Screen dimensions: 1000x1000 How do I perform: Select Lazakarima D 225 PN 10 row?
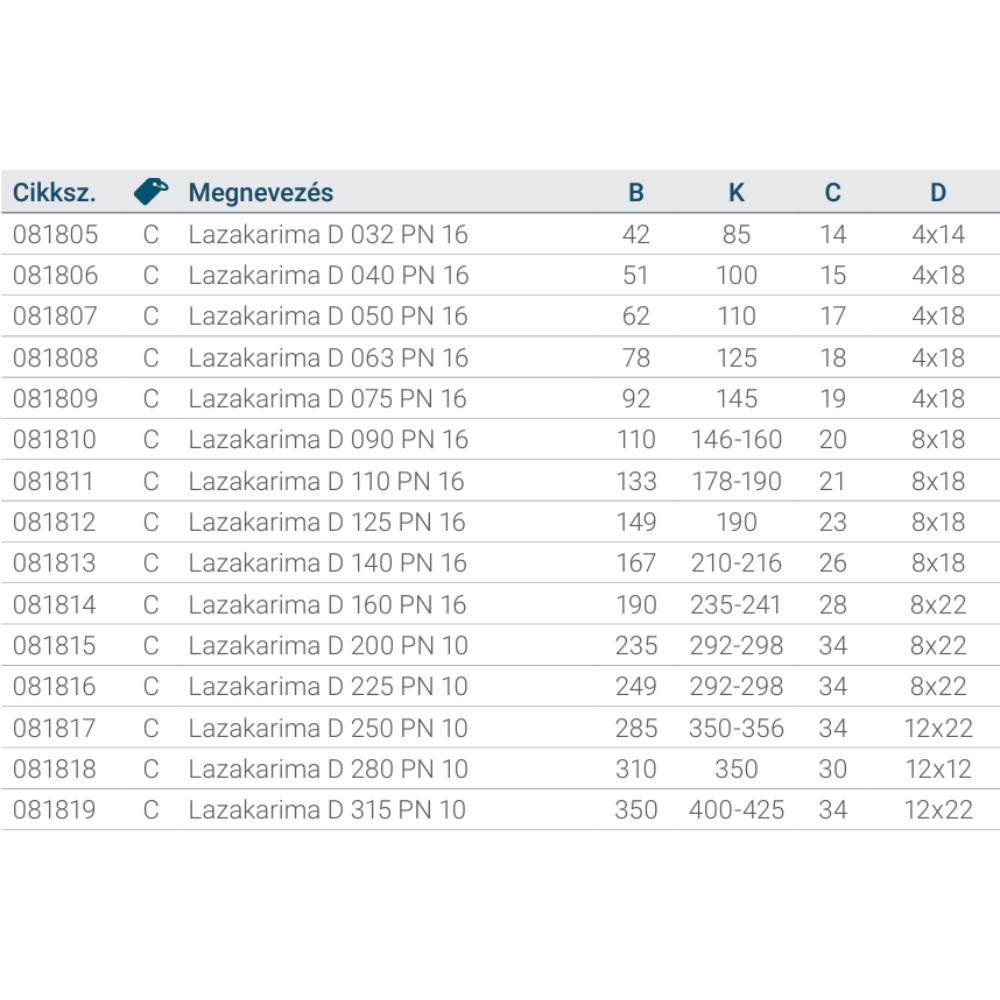click(x=328, y=687)
